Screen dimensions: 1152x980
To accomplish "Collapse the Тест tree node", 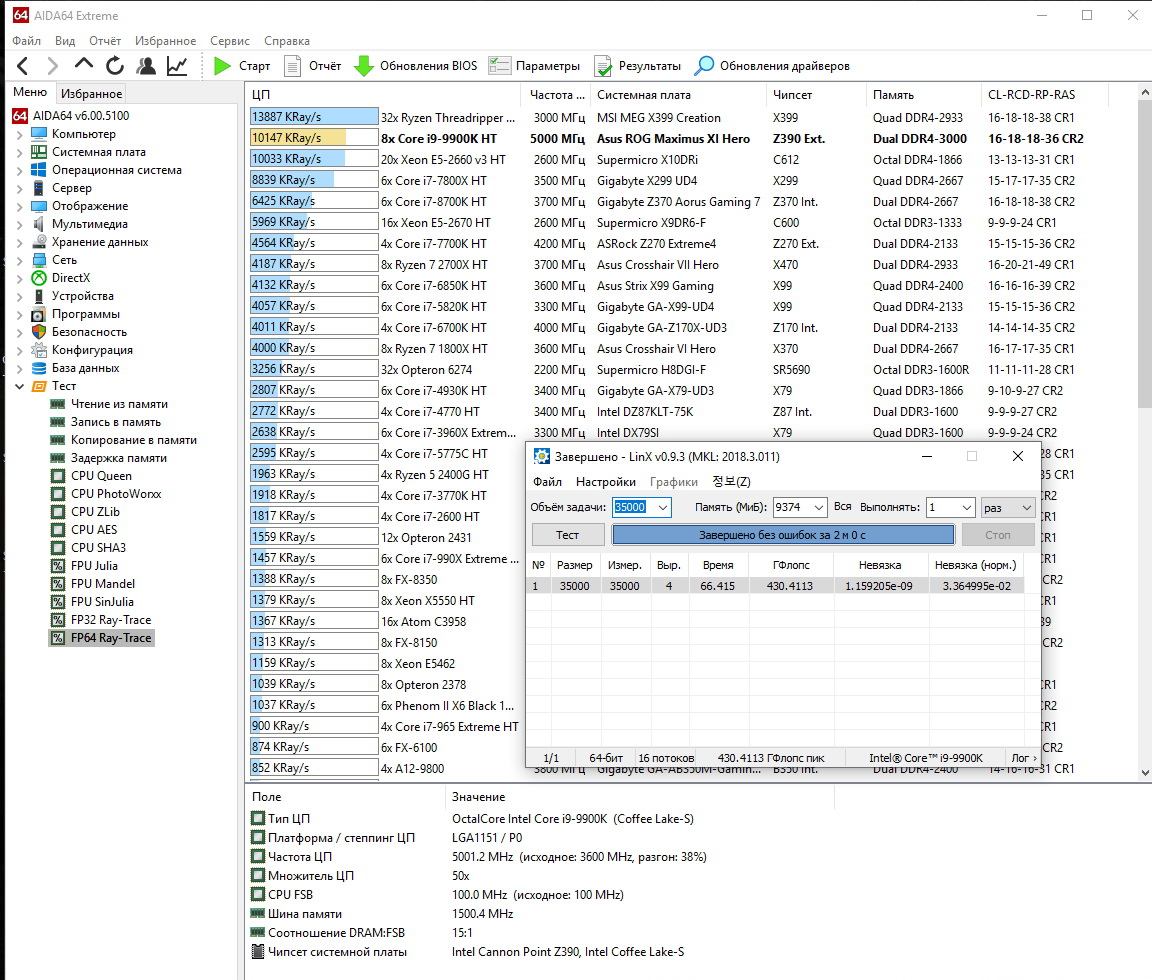I will (20, 386).
